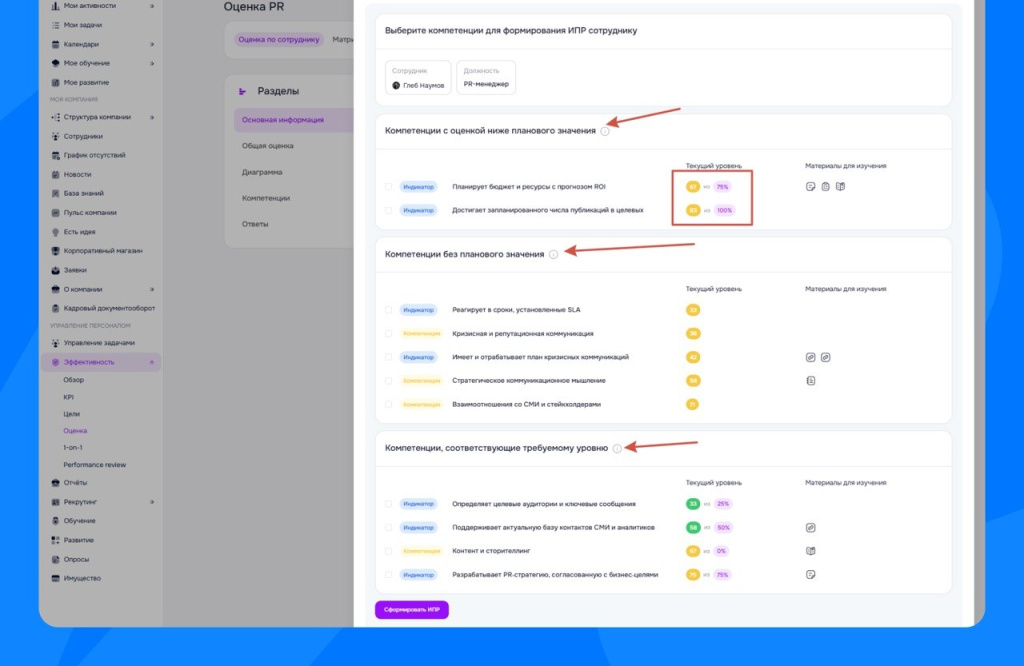This screenshot has width=1024, height=666.
Task: Expand Мои активности submenu arrow
Action: click(152, 6)
